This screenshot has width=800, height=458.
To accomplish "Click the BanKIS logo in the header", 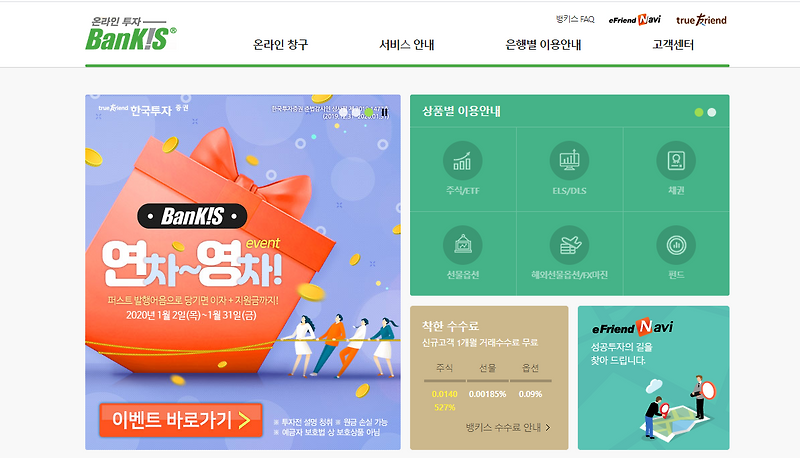I will pos(131,34).
